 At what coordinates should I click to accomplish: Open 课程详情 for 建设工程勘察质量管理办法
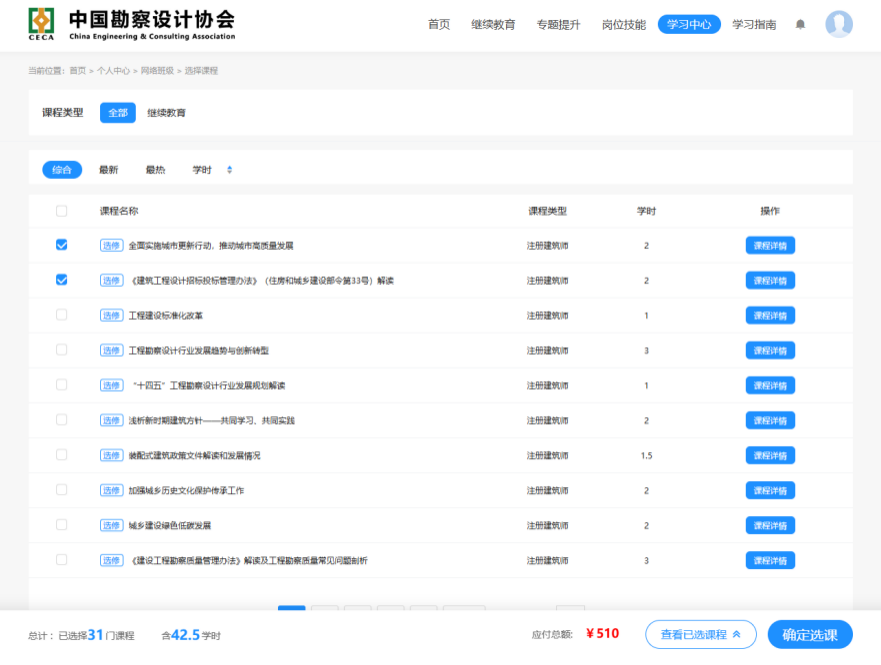coord(770,560)
